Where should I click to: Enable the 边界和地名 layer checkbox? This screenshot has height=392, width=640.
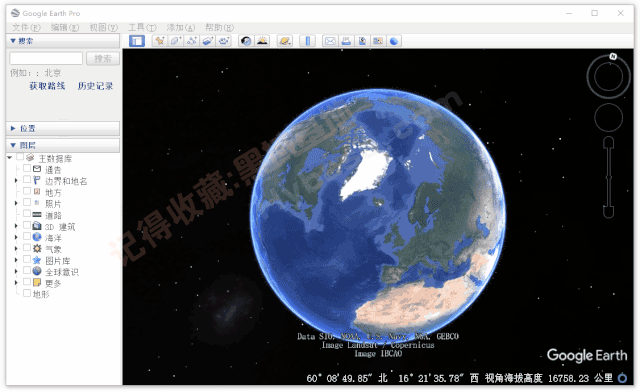[27, 180]
